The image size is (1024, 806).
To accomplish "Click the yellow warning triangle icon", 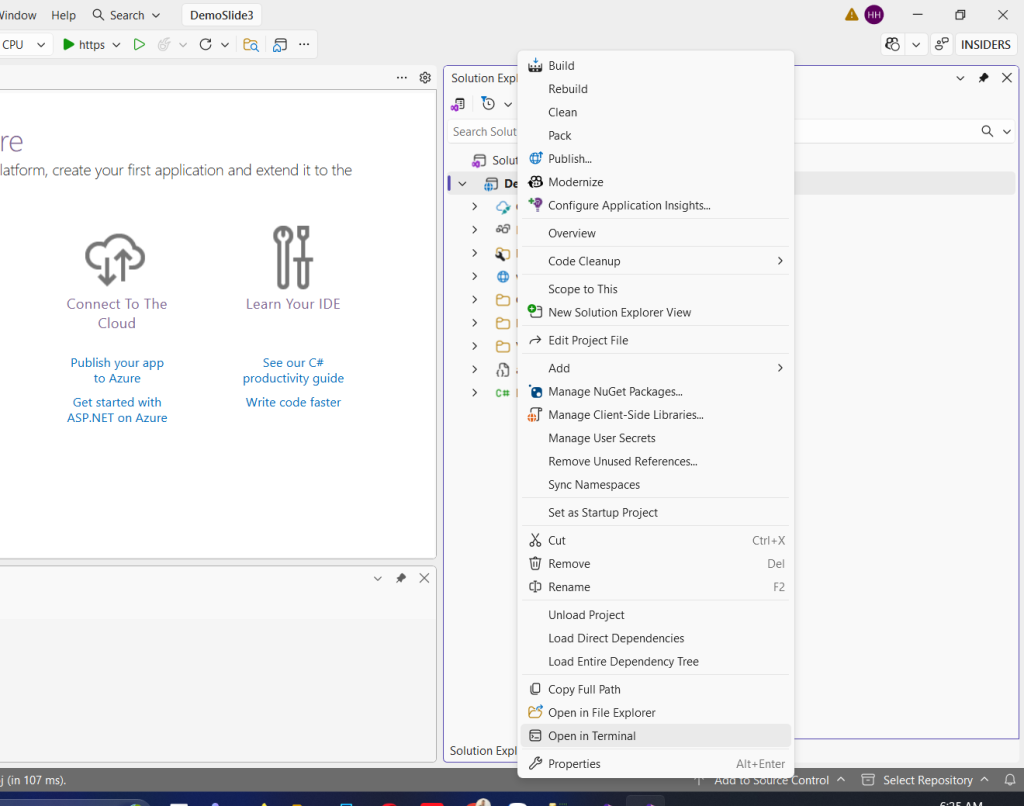I will pos(851,15).
